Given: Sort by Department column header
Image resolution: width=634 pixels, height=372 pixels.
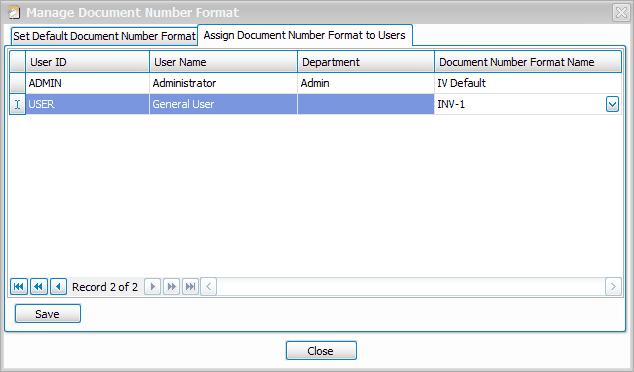Looking at the screenshot, I should click(366, 62).
